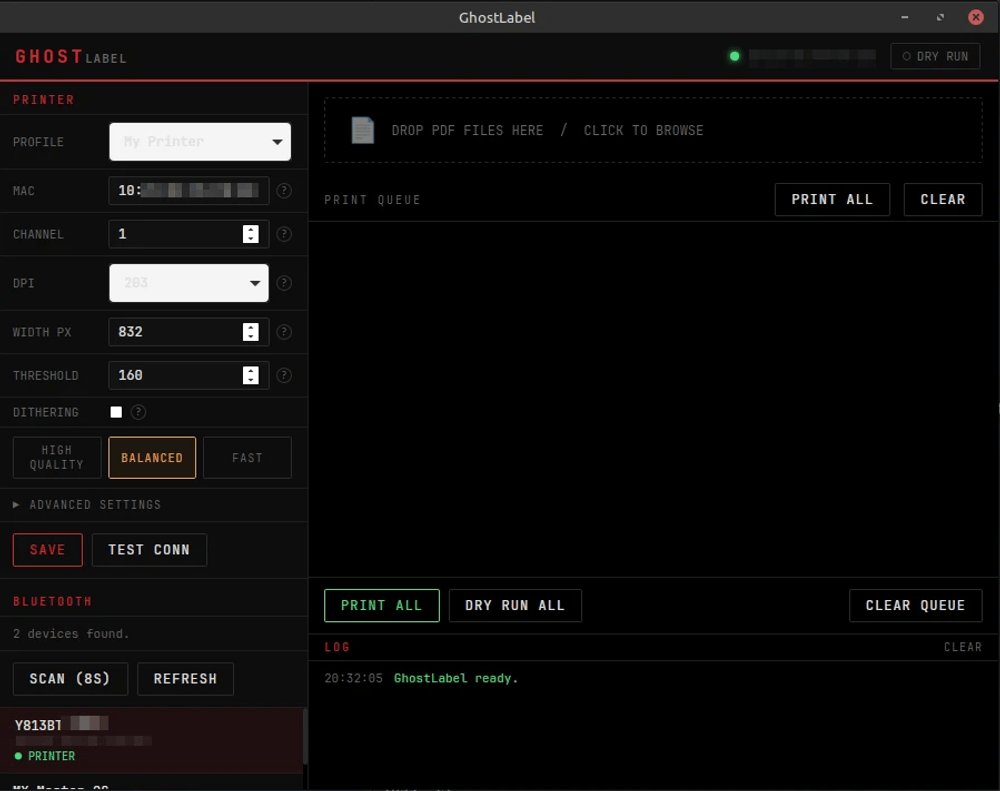The width and height of the screenshot is (1000, 791).
Task: Select the FAST preset
Action: coord(247,457)
